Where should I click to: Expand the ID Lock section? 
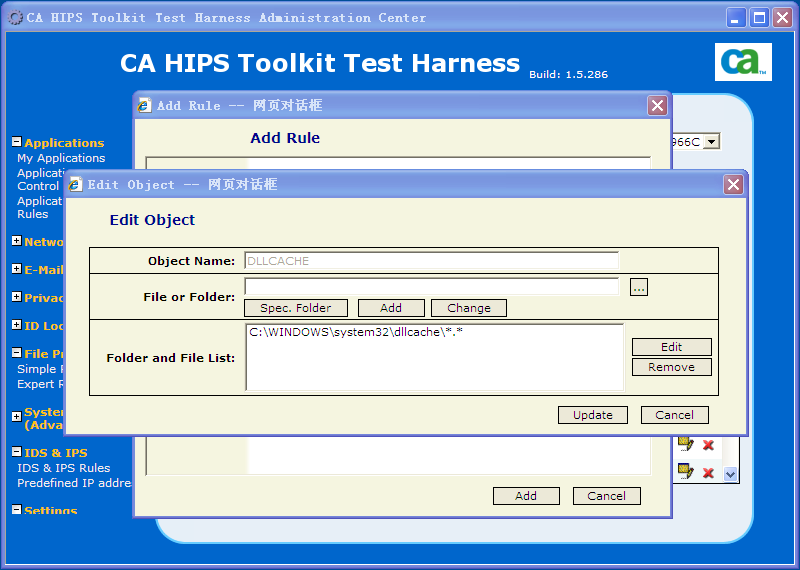click(17, 325)
